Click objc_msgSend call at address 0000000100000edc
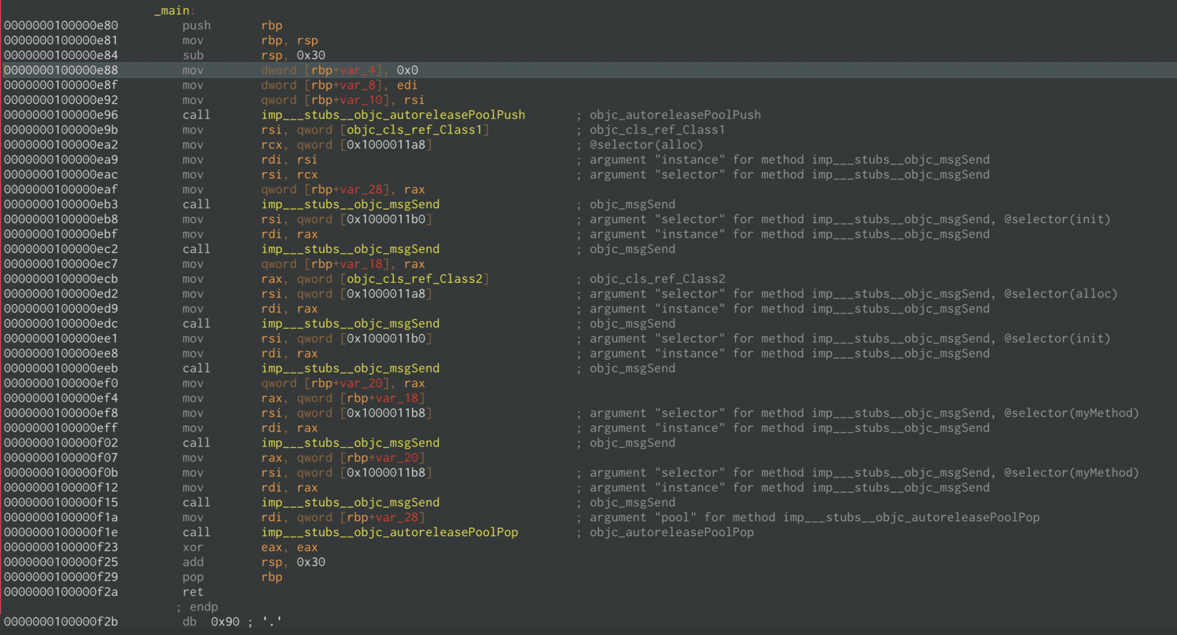Image resolution: width=1177 pixels, height=635 pixels. point(351,324)
